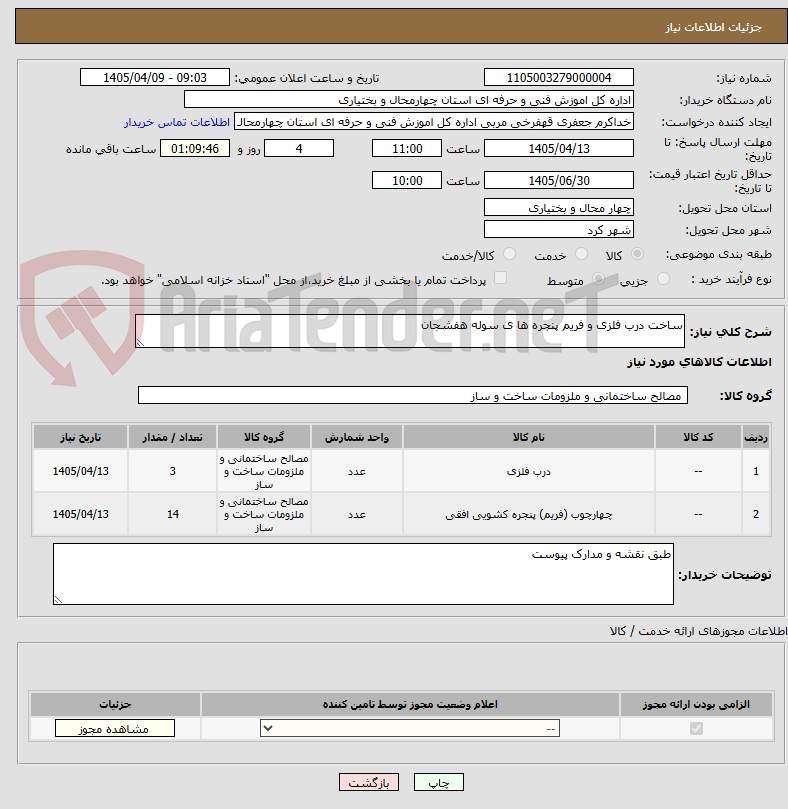This screenshot has width=788, height=809.
Task: Click the remaining time 01:09:46 field
Action: (x=195, y=149)
